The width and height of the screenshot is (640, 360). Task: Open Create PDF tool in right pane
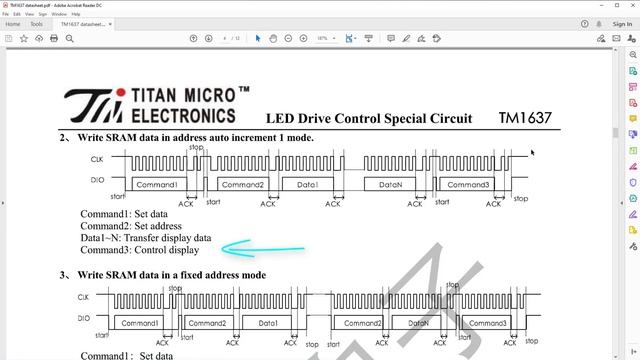pyautogui.click(x=633, y=102)
